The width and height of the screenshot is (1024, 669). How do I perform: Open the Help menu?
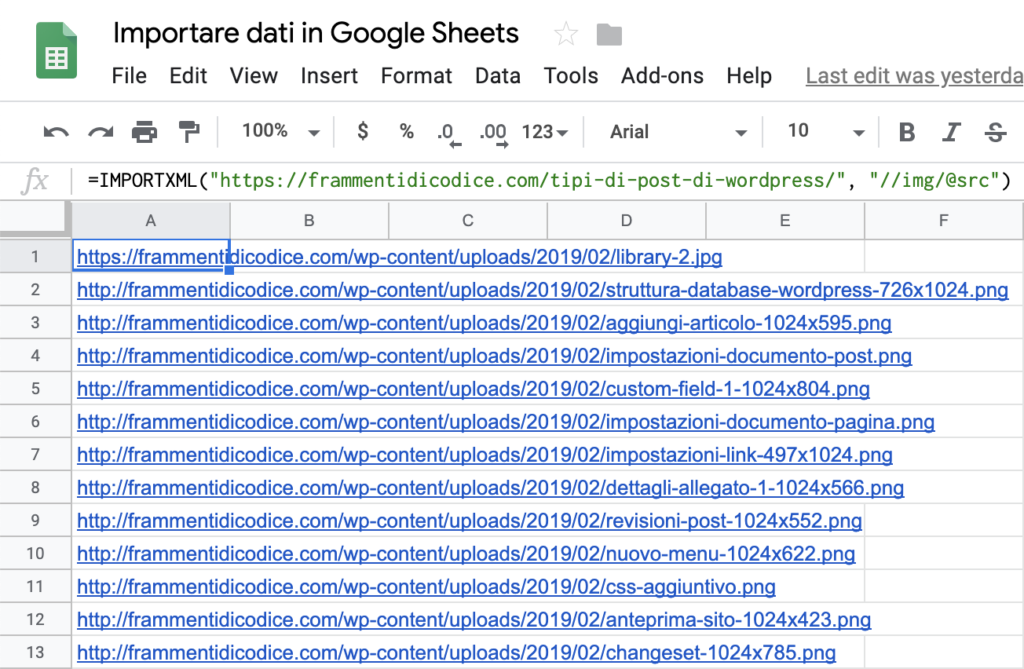tap(749, 76)
